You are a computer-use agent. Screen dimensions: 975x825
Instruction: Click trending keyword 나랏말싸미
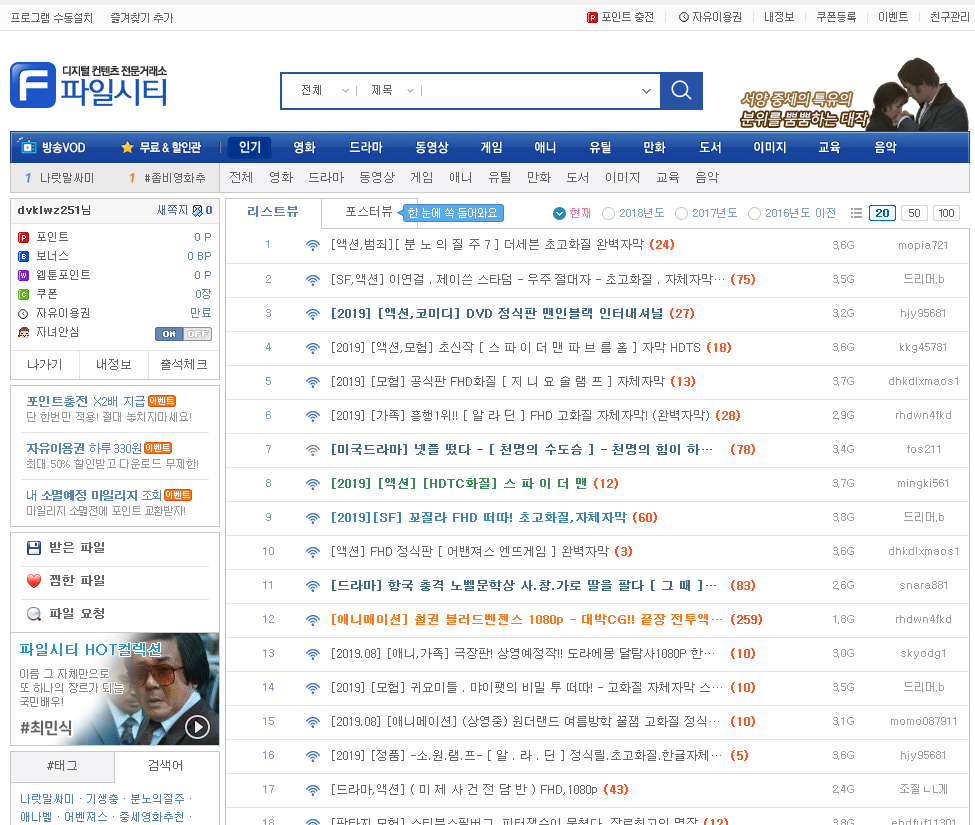tap(67, 178)
